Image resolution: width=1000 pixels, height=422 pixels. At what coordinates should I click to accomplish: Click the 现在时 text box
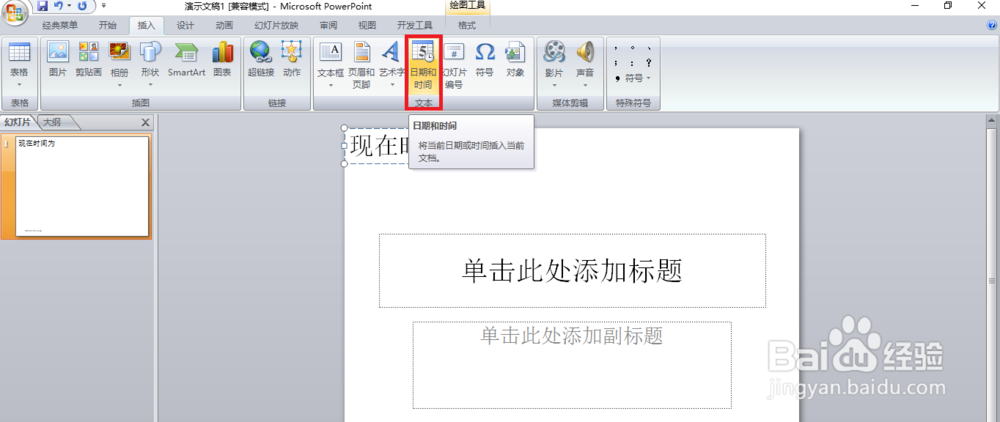380,146
